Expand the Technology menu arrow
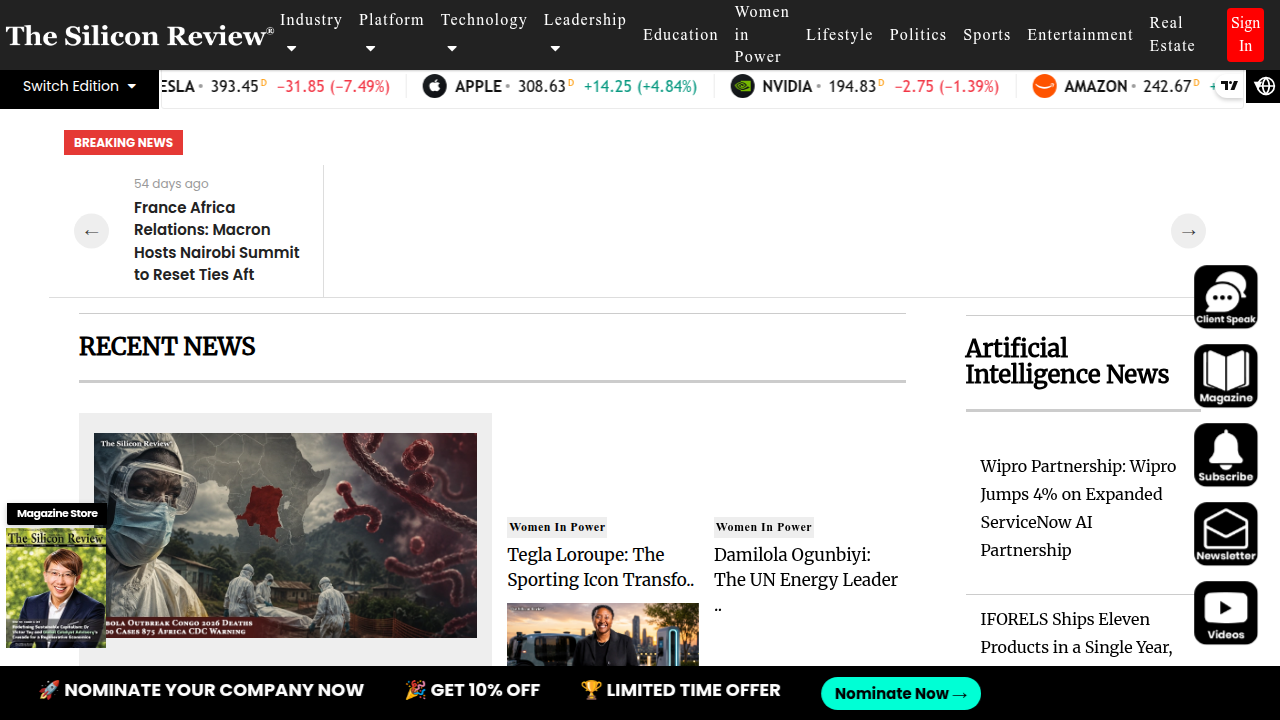The height and width of the screenshot is (720, 1280). click(452, 48)
